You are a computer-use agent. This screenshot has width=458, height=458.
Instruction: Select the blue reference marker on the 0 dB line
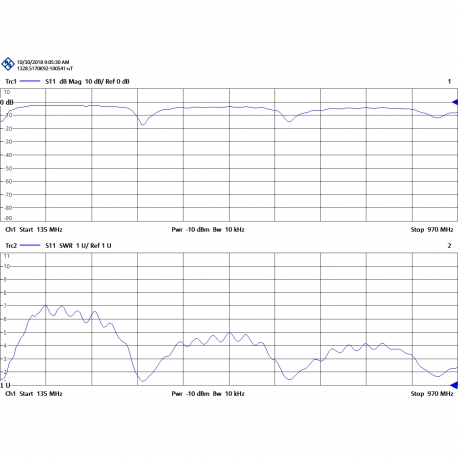pyautogui.click(x=455, y=102)
